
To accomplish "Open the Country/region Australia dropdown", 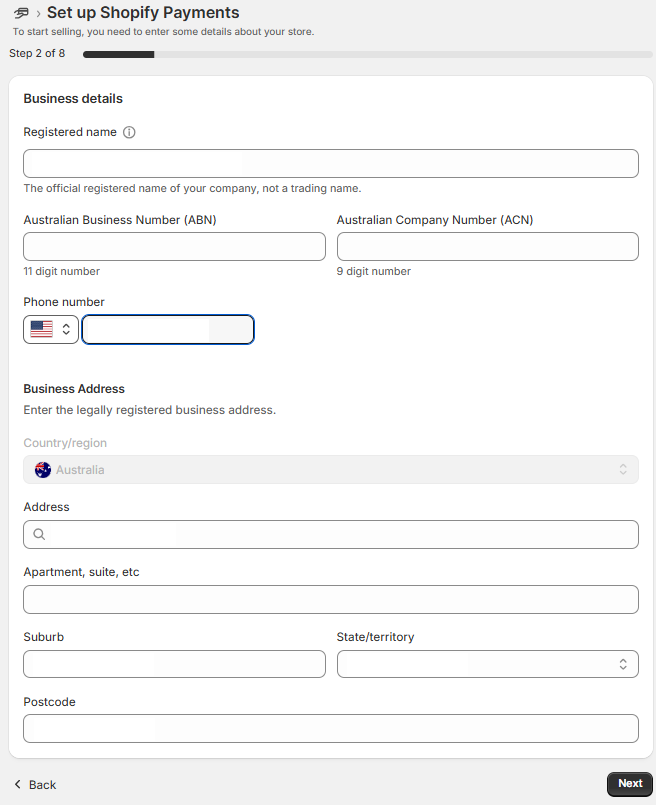I will [x=331, y=470].
